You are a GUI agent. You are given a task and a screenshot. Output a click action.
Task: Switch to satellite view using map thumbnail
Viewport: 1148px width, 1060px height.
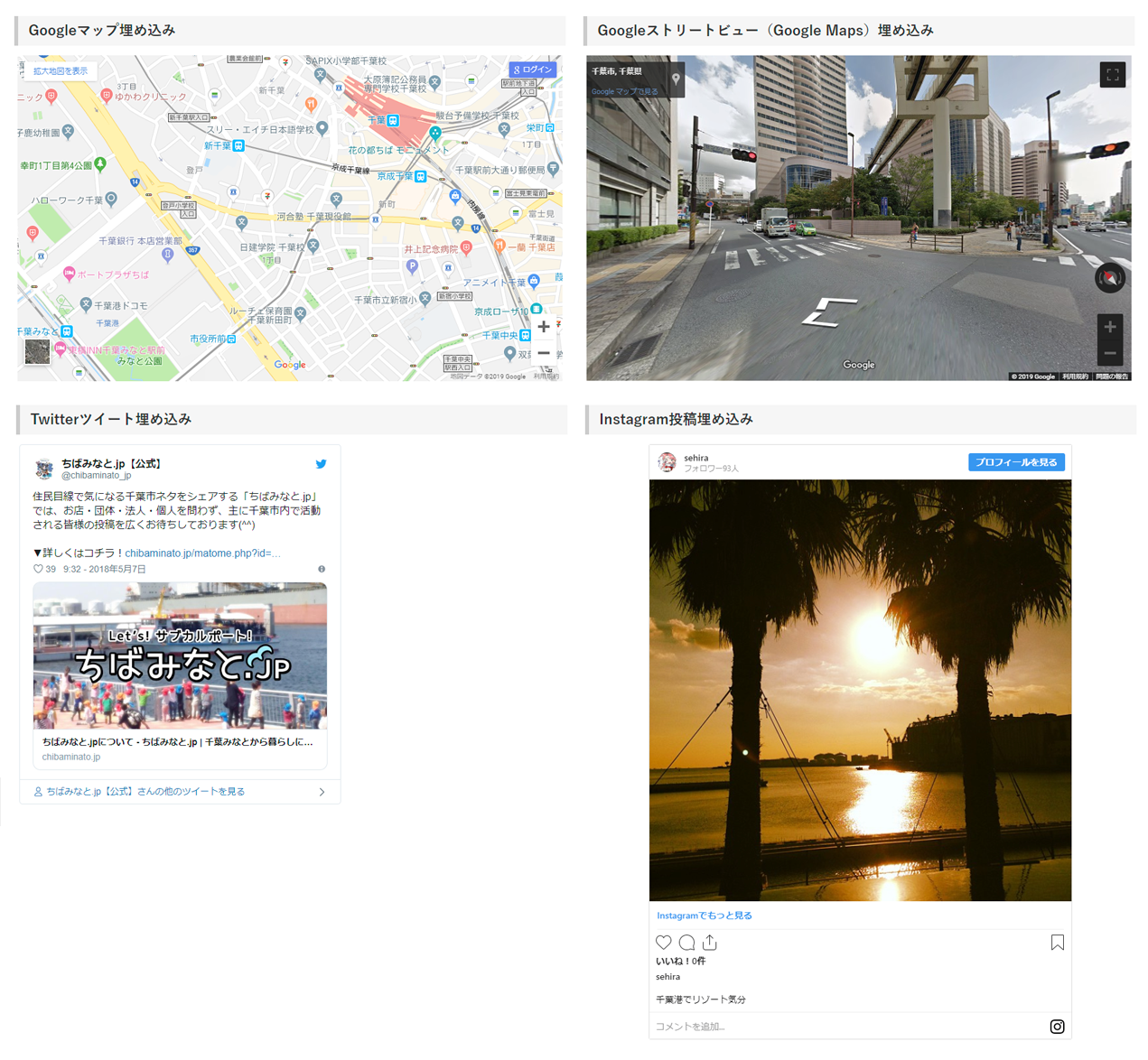click(37, 352)
